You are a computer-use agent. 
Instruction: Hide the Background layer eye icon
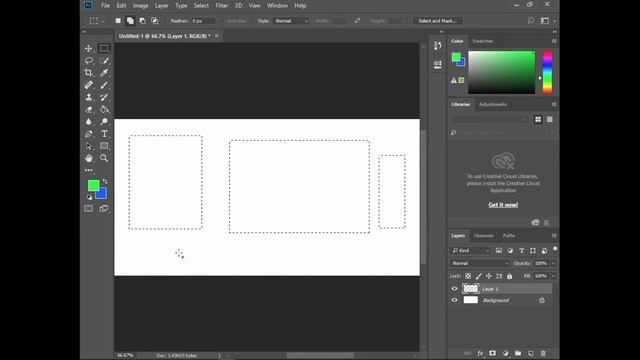[x=454, y=300]
